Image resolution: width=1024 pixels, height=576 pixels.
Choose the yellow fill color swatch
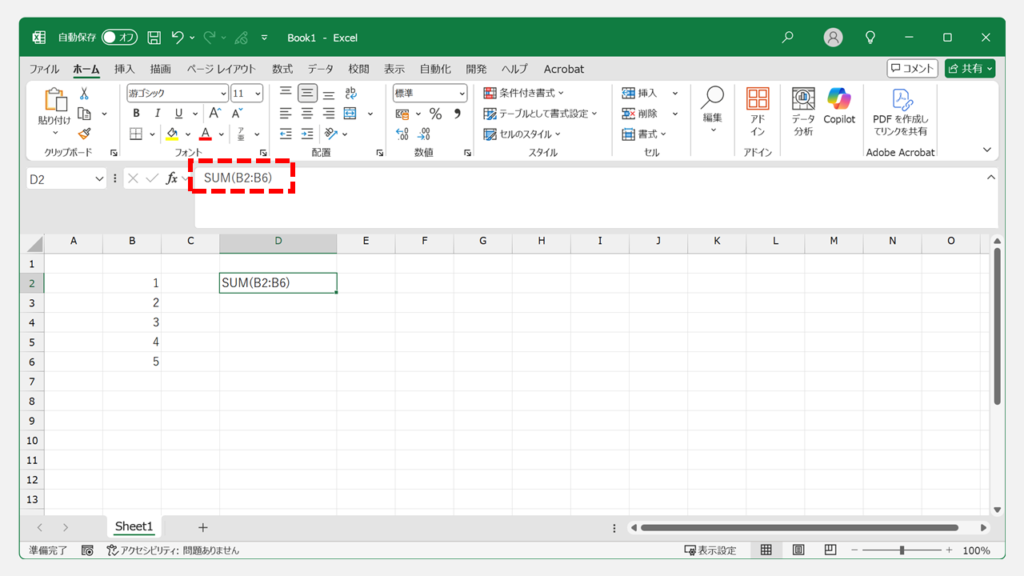(172, 134)
